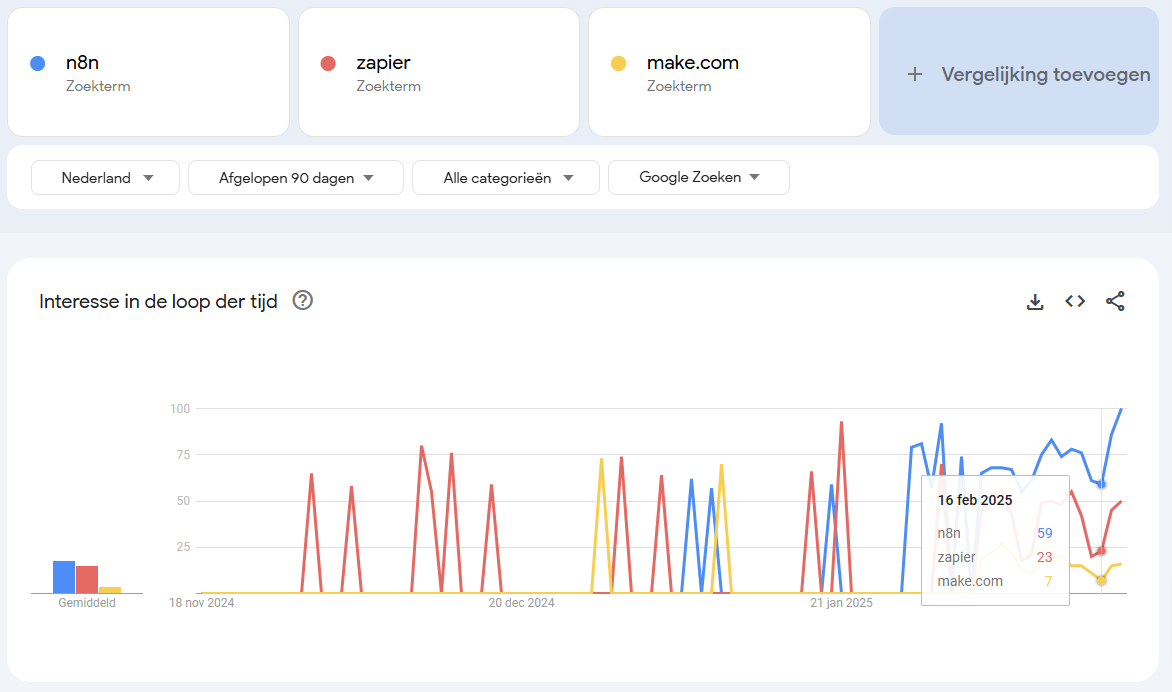Image resolution: width=1172 pixels, height=692 pixels.
Task: Click the yellow make.com color dot
Action: 618,64
